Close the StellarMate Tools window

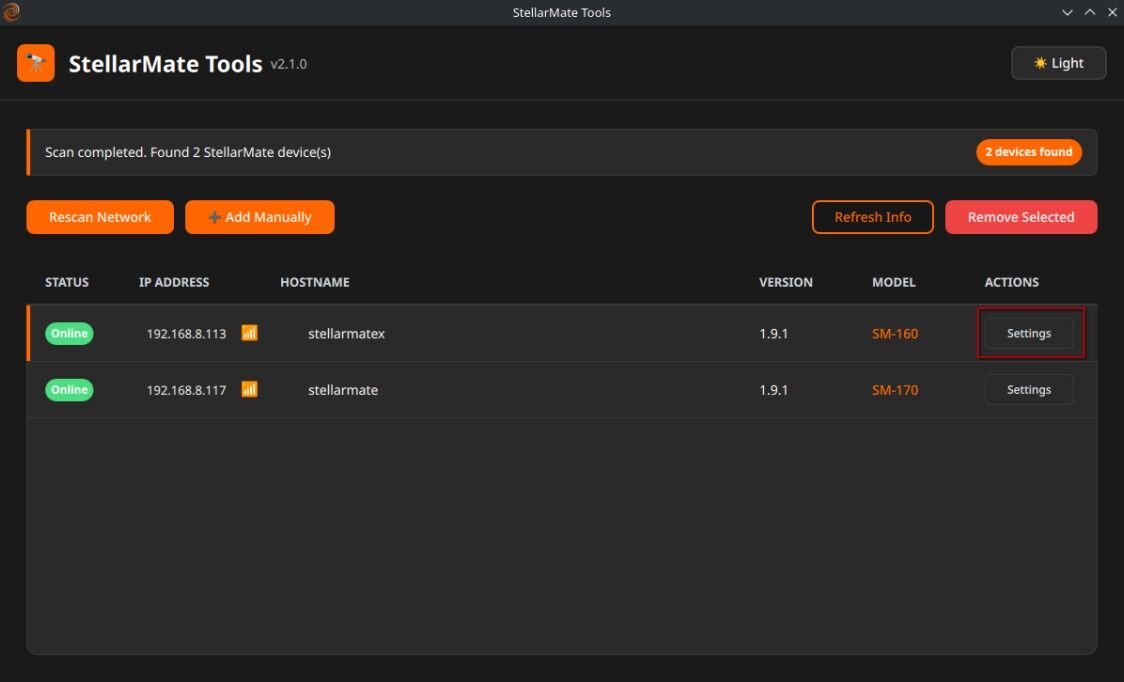pos(1112,12)
